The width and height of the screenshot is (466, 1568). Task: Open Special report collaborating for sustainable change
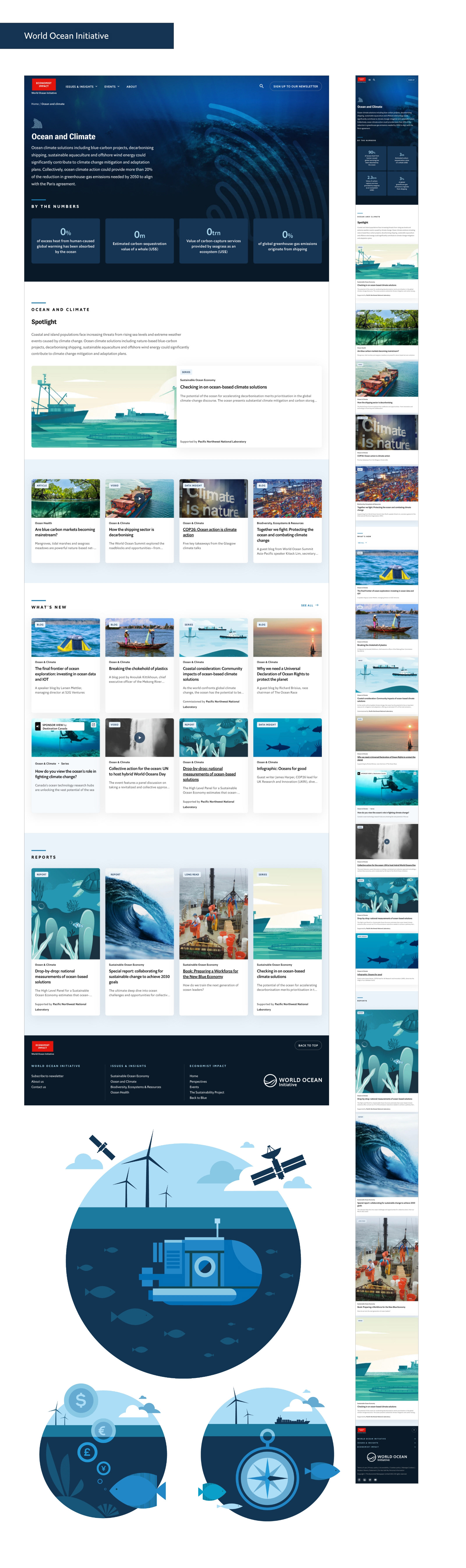pos(139,976)
